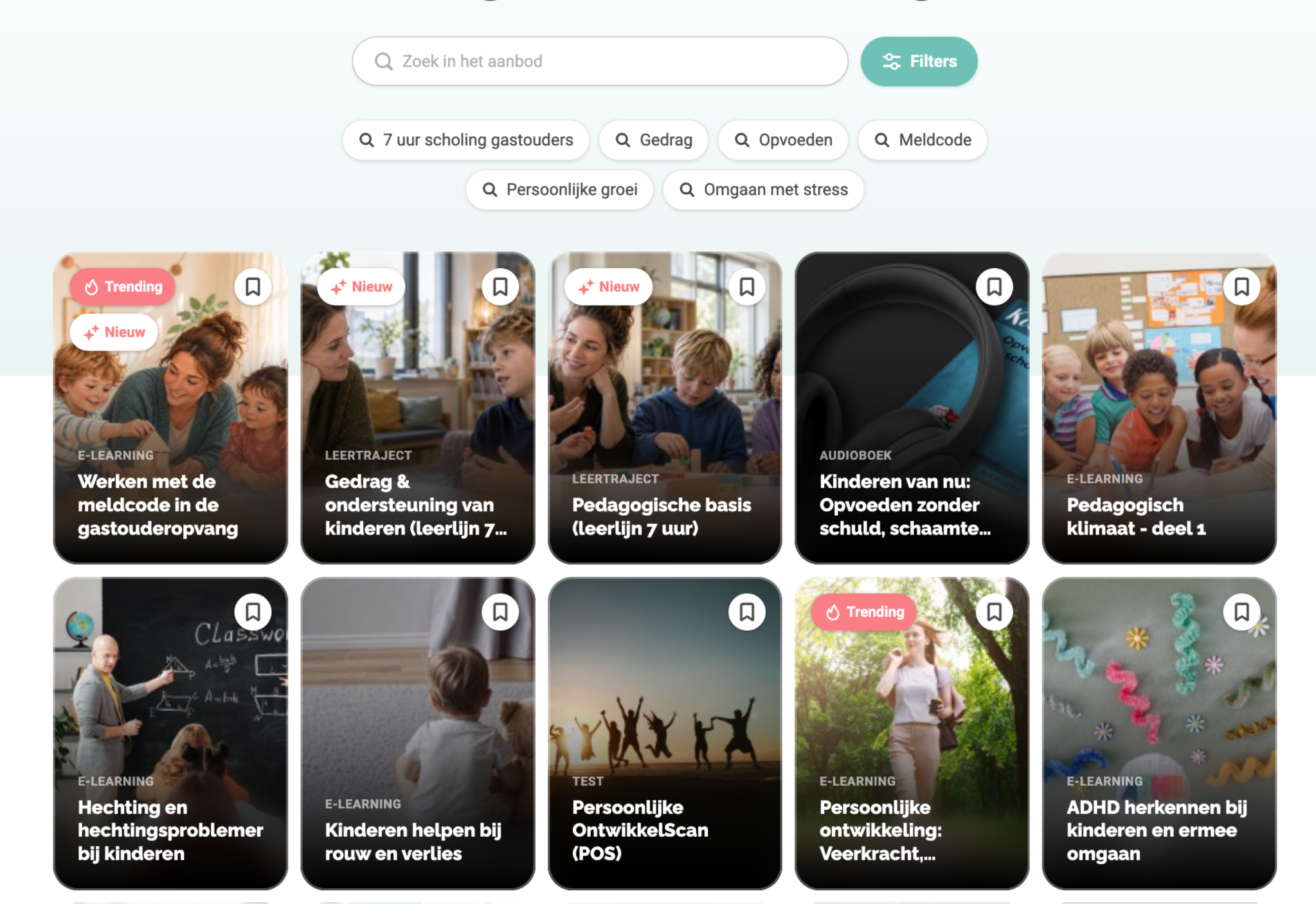Choose the 'Persoonlijke groei' suggestion chip
Viewport: 1316px width, 921px height.
559,190
